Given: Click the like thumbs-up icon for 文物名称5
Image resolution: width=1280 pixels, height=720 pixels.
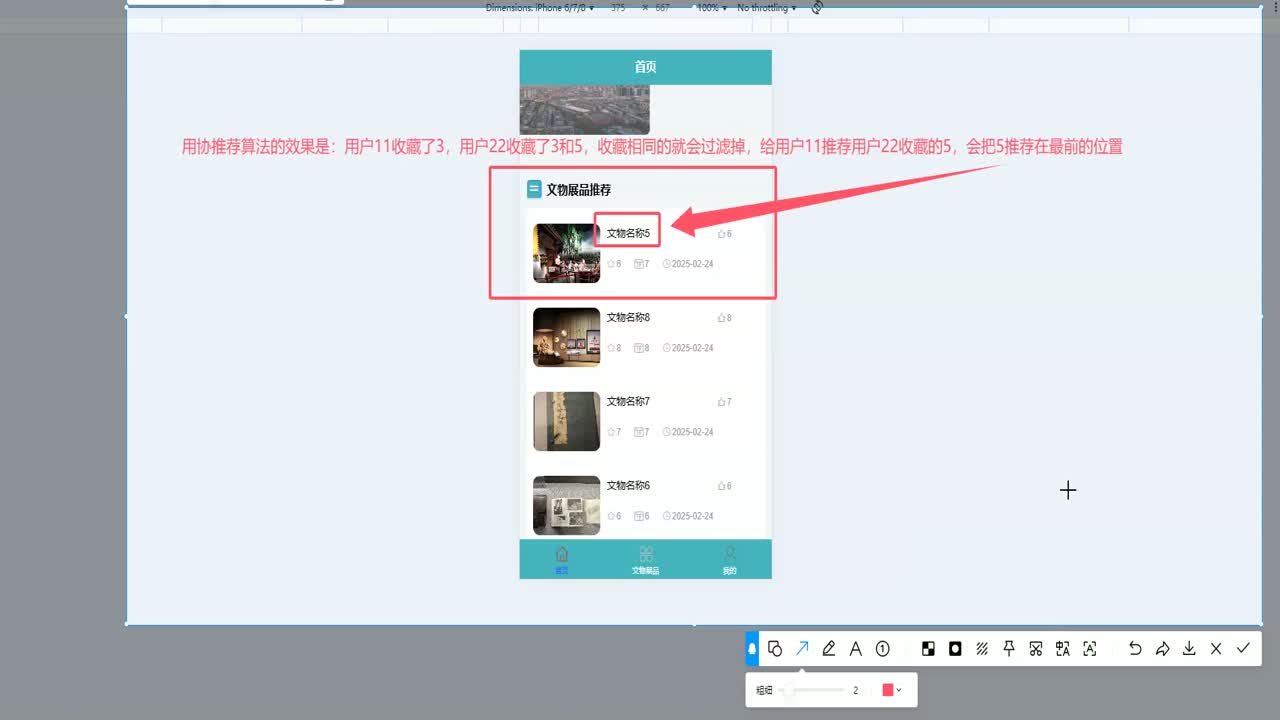Looking at the screenshot, I should coord(721,234).
